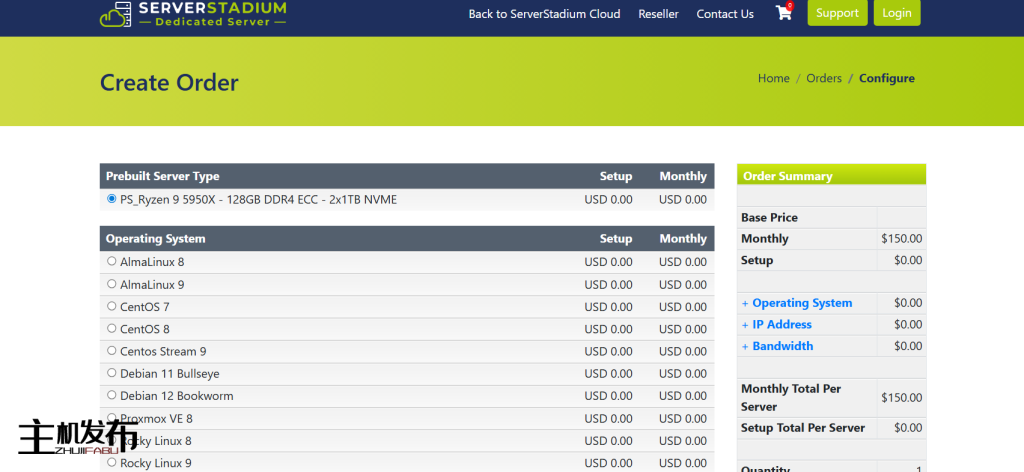Expand IP Address in Order Summary

pyautogui.click(x=781, y=325)
